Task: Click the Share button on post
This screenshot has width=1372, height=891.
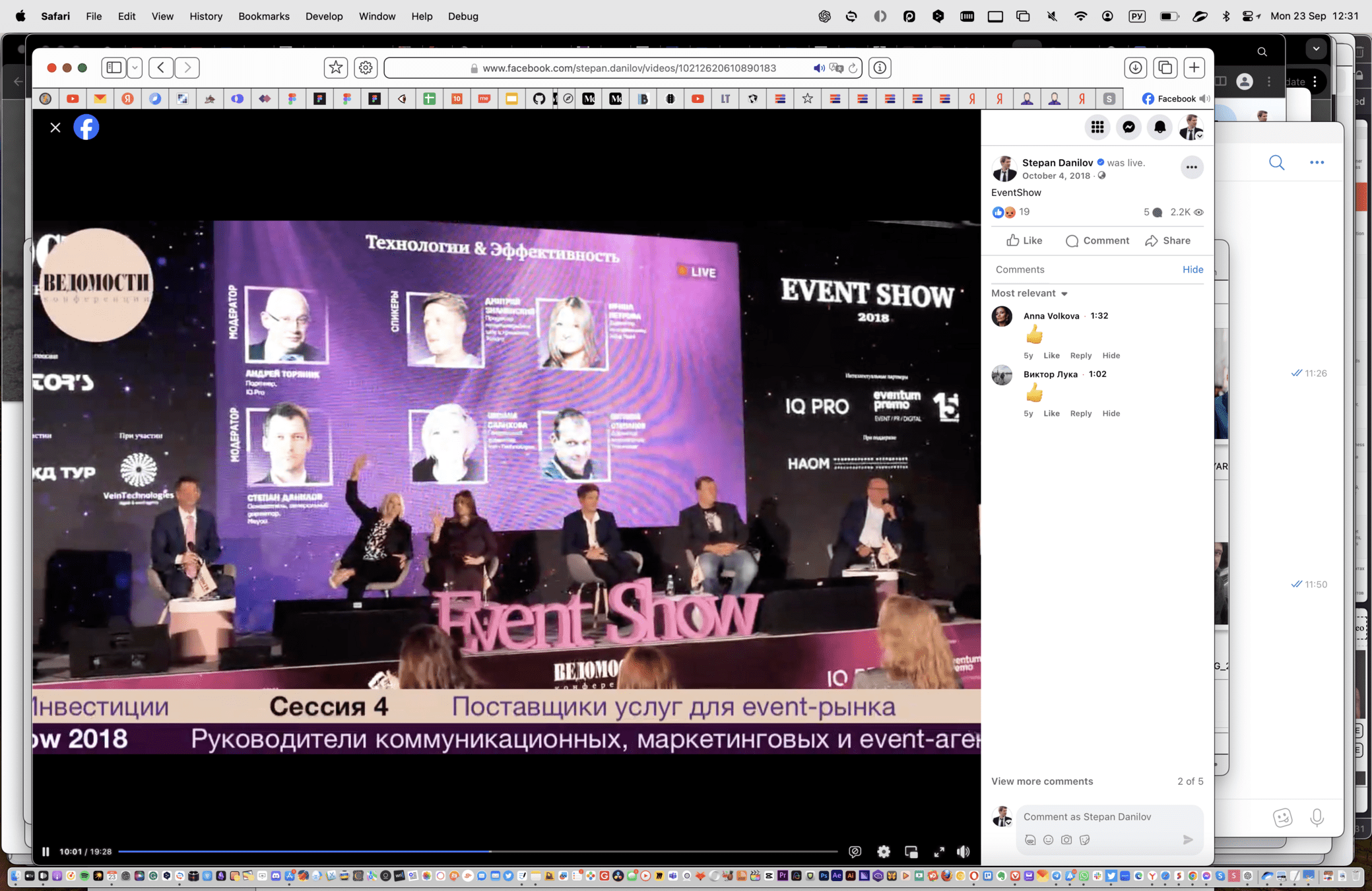Action: 1168,241
